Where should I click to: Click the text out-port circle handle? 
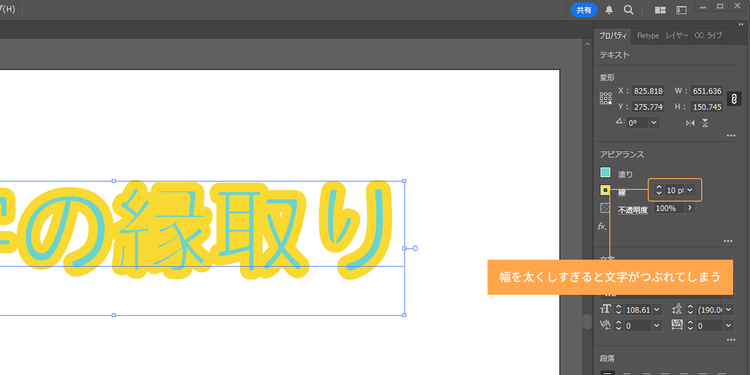tap(415, 248)
